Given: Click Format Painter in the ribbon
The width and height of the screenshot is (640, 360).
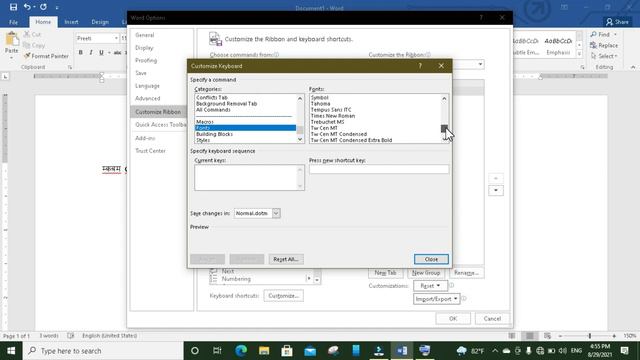Looking at the screenshot, I should coord(46,56).
